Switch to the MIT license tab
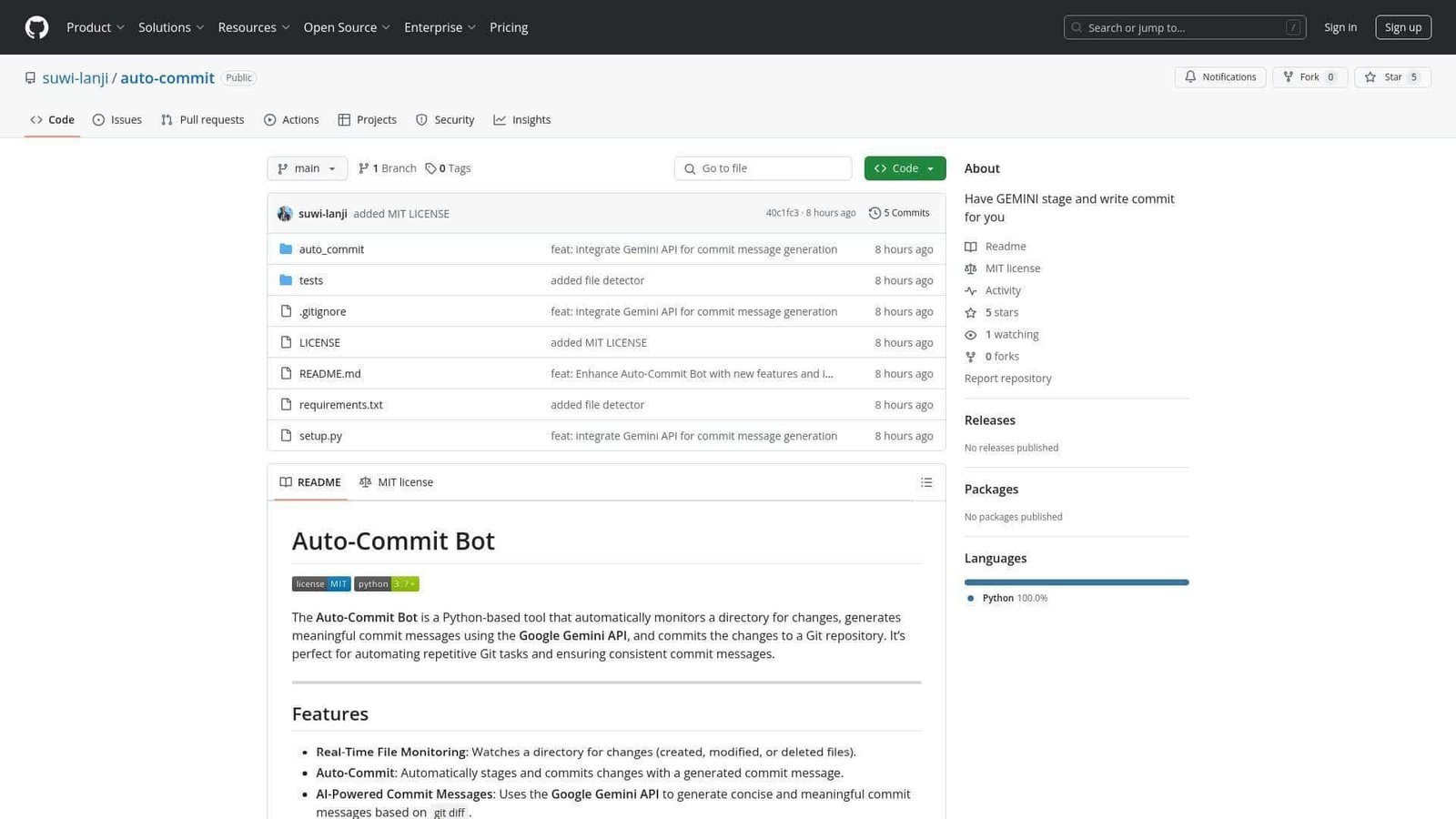This screenshot has width=1456, height=819. coord(397,481)
